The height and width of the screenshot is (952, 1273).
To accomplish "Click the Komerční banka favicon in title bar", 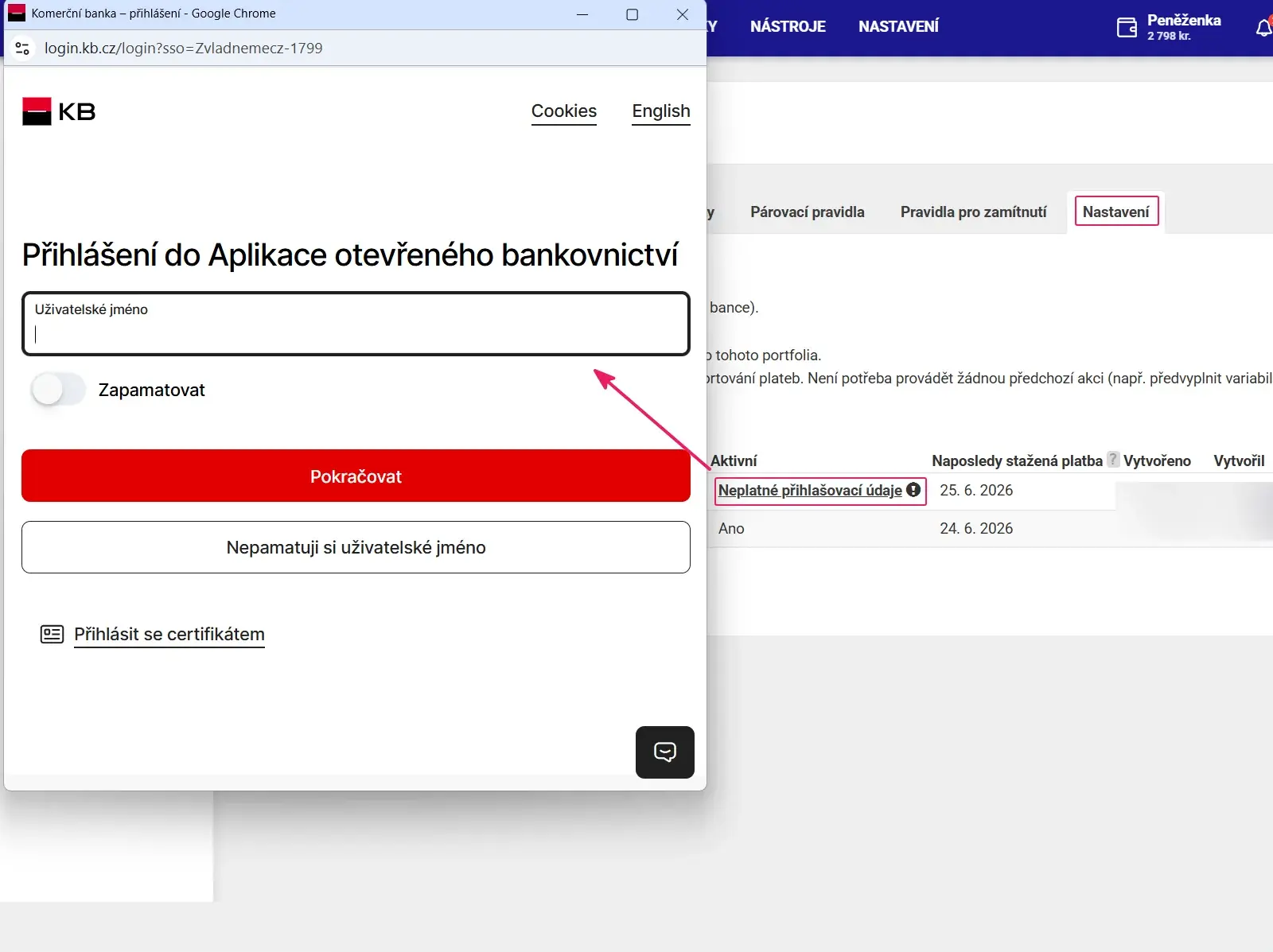I will point(17,14).
